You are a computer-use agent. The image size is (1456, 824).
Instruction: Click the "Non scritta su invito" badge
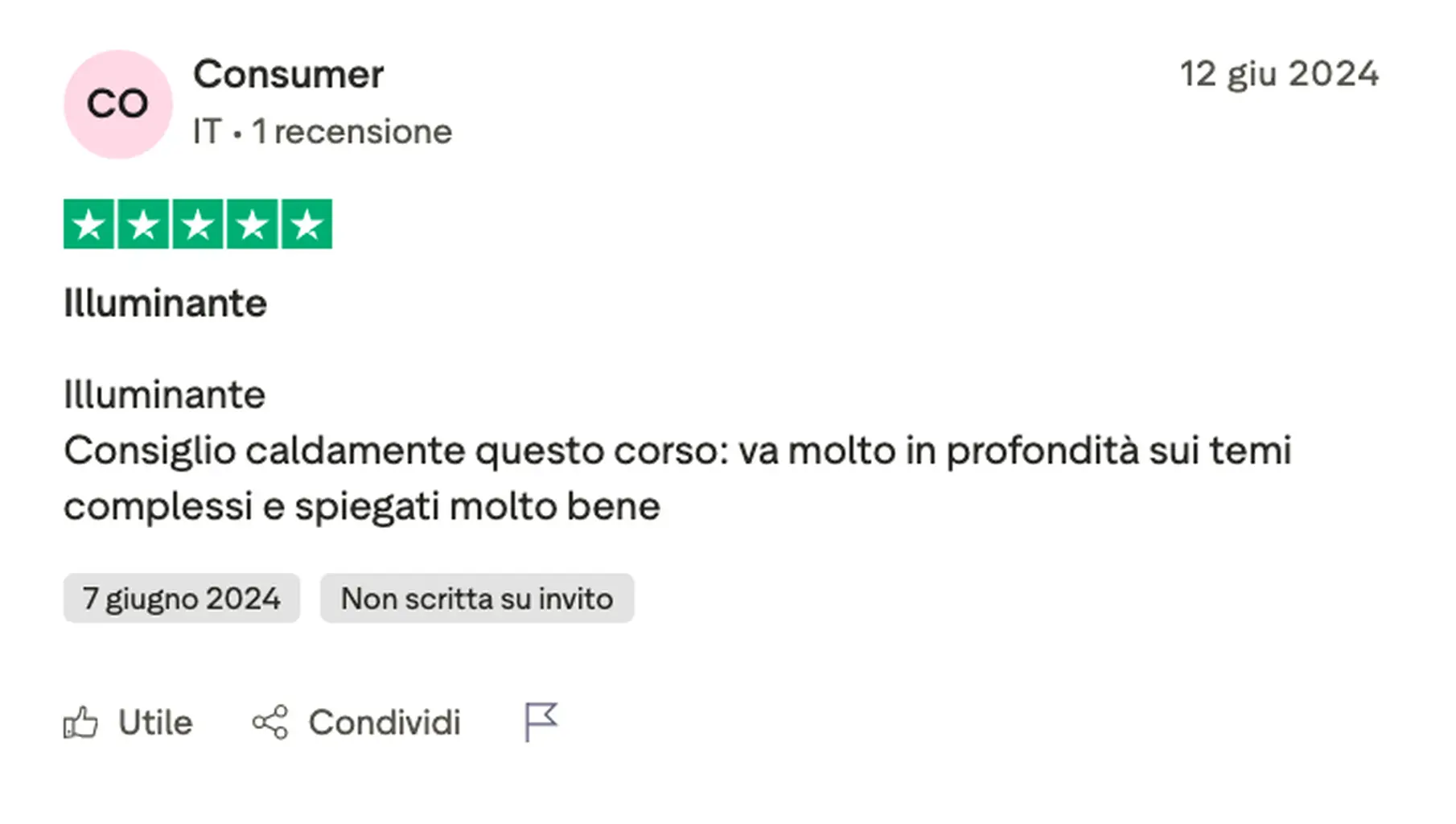(477, 599)
